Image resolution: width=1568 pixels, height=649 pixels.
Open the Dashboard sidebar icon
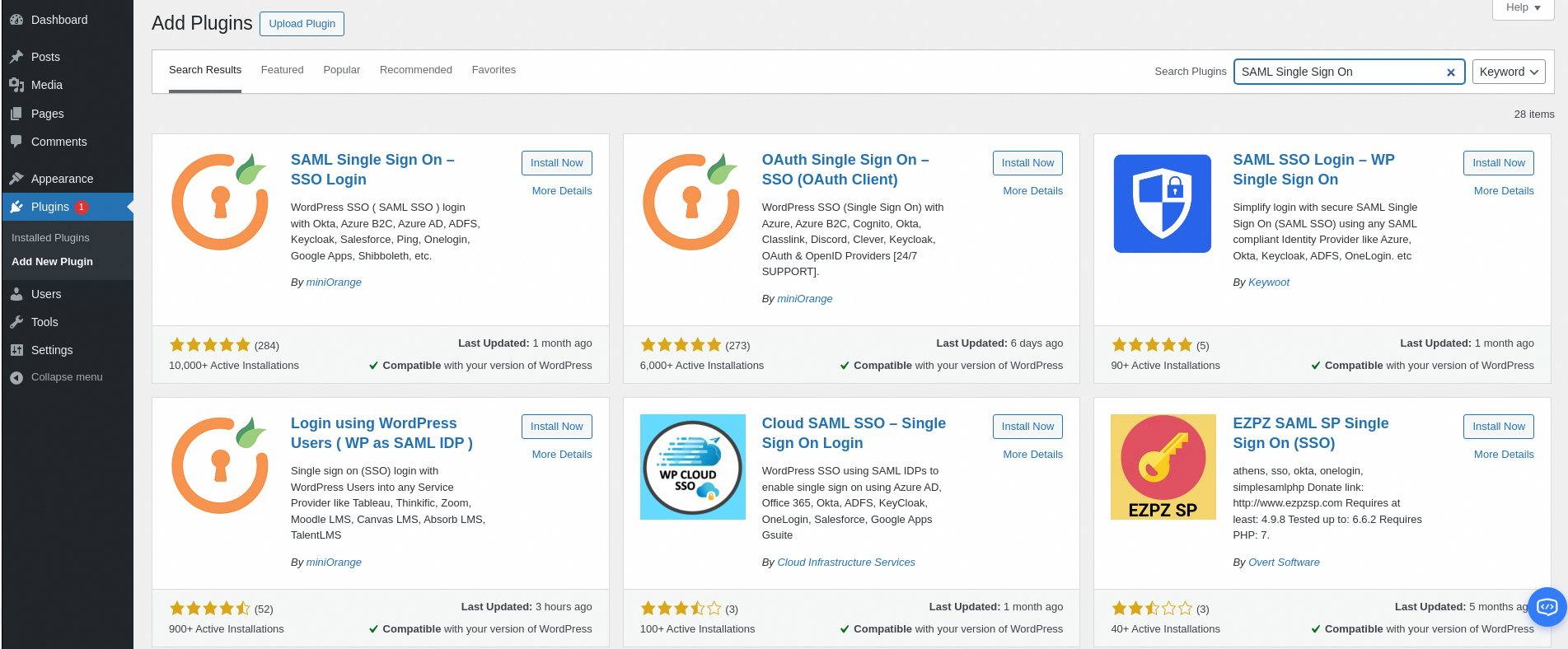pos(16,20)
